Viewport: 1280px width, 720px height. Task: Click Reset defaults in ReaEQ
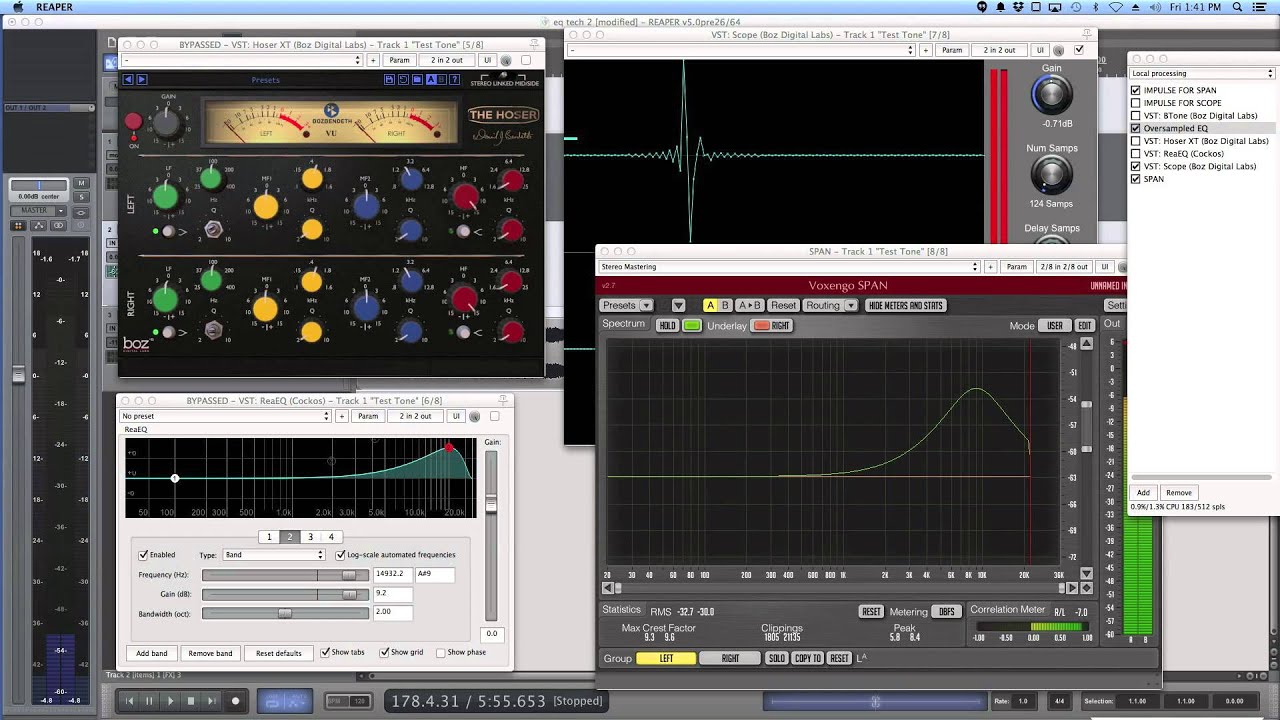point(279,653)
